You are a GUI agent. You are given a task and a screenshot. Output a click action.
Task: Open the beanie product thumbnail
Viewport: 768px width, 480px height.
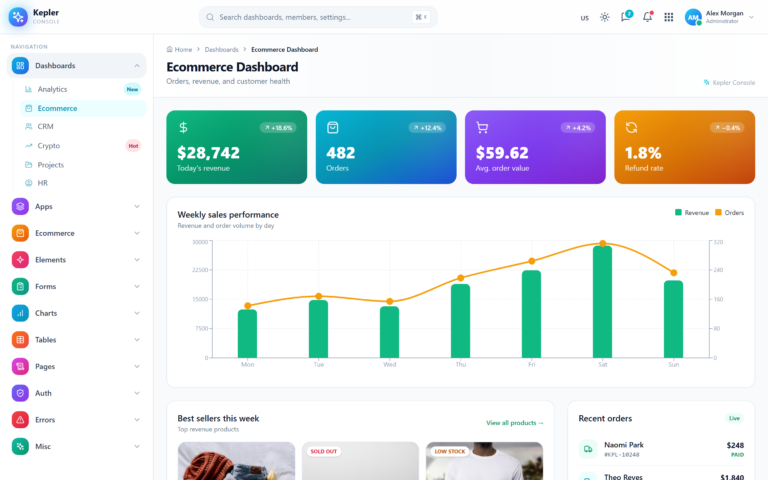[237, 461]
